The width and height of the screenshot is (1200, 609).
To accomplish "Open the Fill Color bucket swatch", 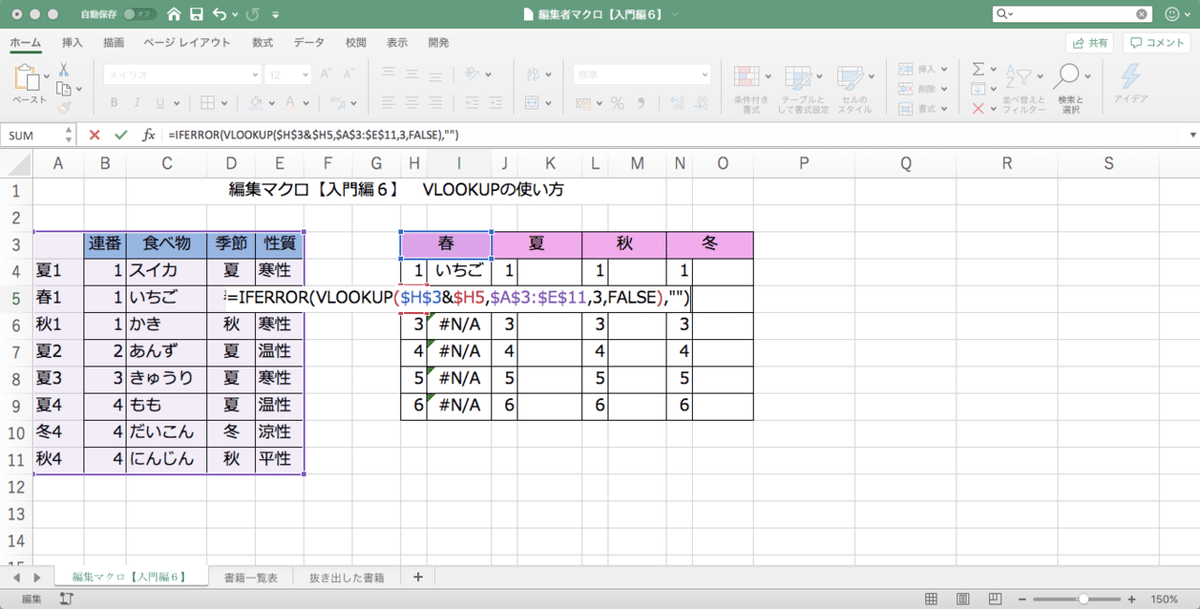I will pos(256,103).
